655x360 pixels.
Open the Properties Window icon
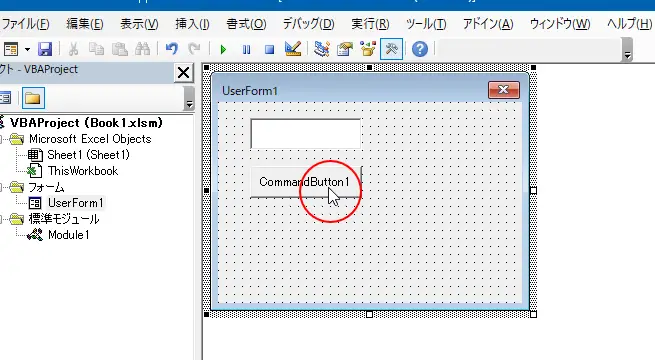pos(345,49)
